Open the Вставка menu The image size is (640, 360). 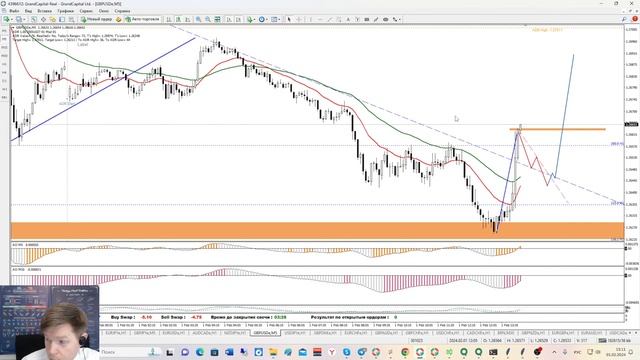point(44,11)
